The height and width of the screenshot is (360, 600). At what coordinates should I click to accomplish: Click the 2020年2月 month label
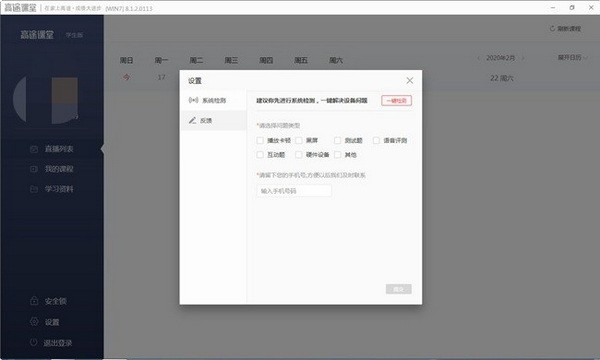(x=501, y=58)
